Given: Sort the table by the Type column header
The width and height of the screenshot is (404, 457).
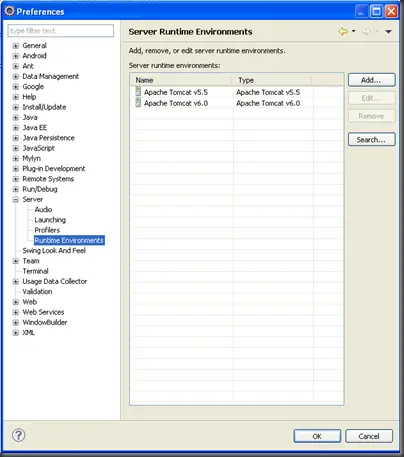Looking at the screenshot, I should tap(273, 80).
